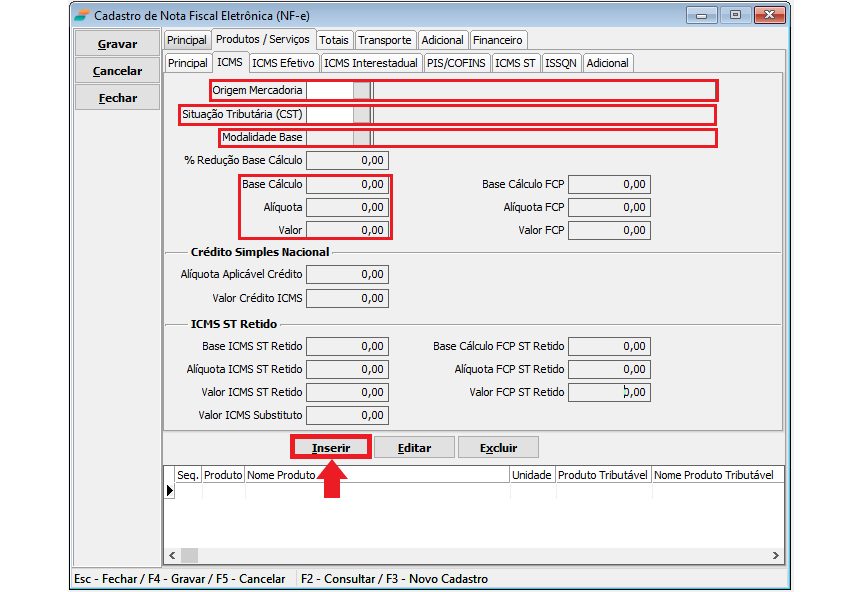The image size is (862, 592).
Task: Click the application icon in the title bar
Action: (81, 15)
